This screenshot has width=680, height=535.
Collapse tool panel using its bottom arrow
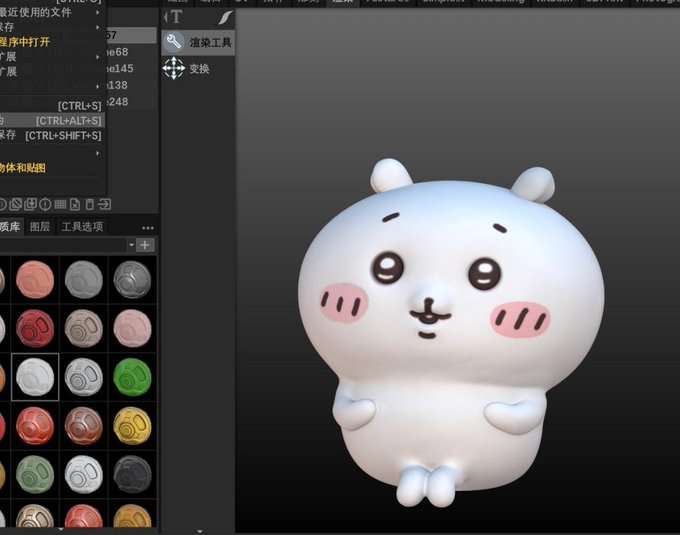click(199, 531)
